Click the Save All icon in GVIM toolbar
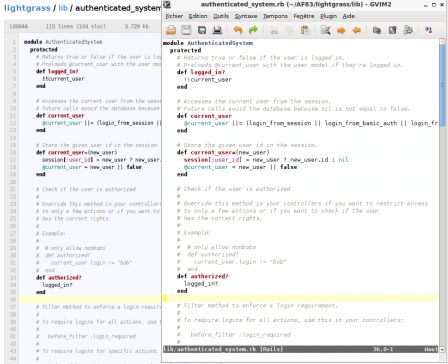The width and height of the screenshot is (448, 364). point(202,30)
